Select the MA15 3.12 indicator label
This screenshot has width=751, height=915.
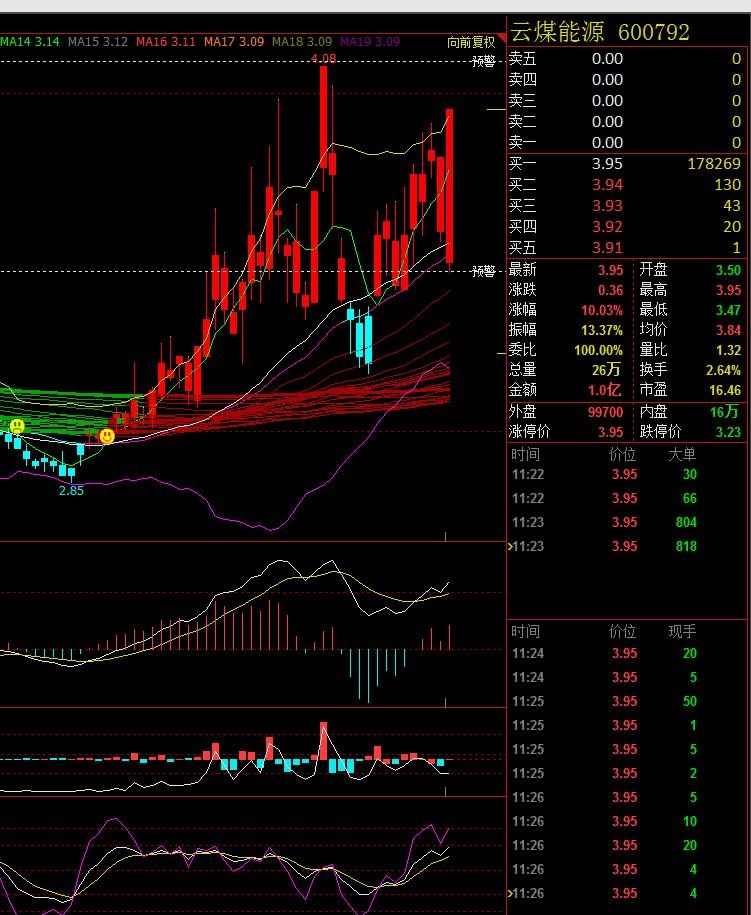pyautogui.click(x=97, y=42)
